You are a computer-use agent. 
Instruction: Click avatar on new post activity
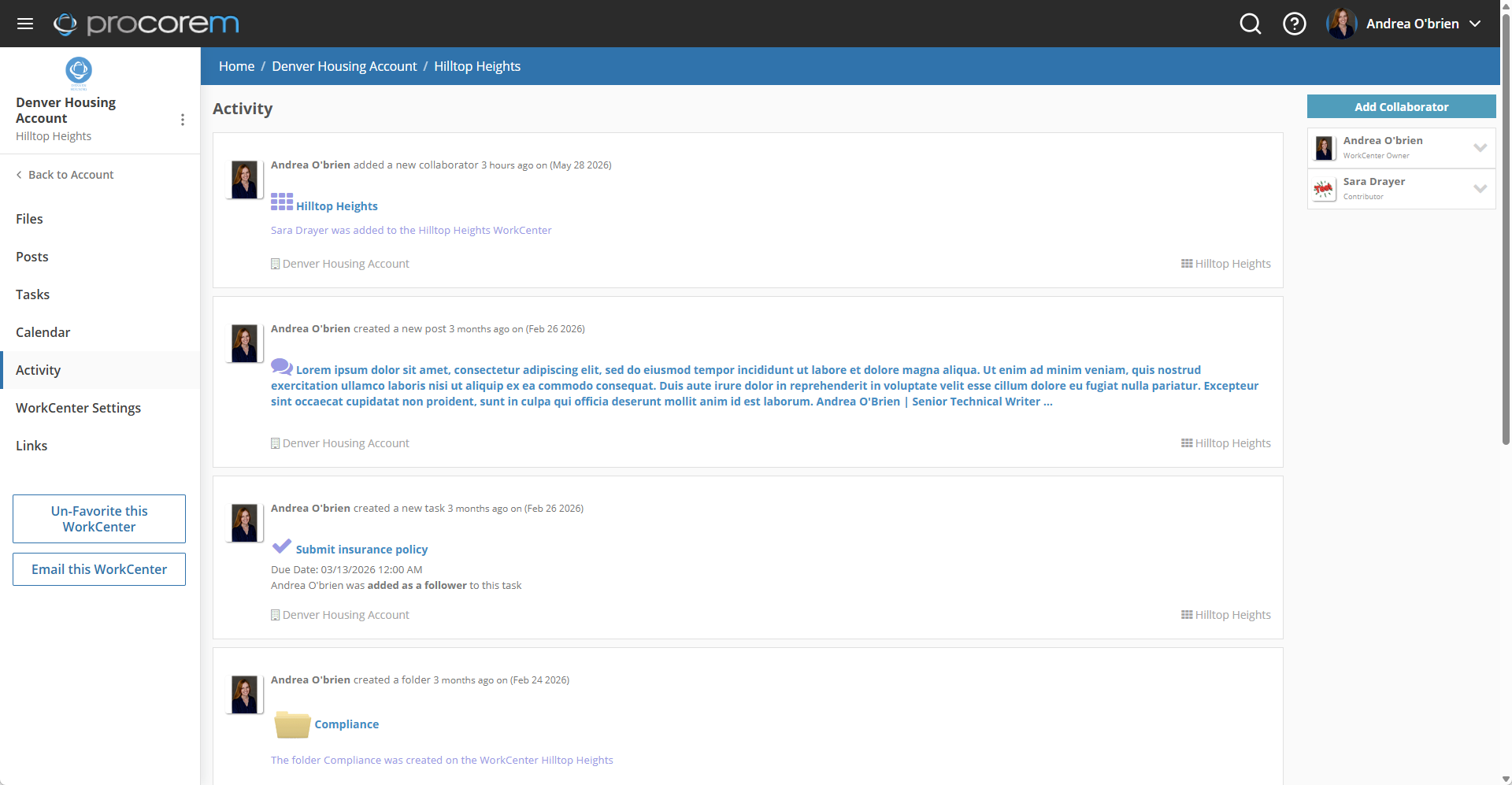[x=244, y=343]
